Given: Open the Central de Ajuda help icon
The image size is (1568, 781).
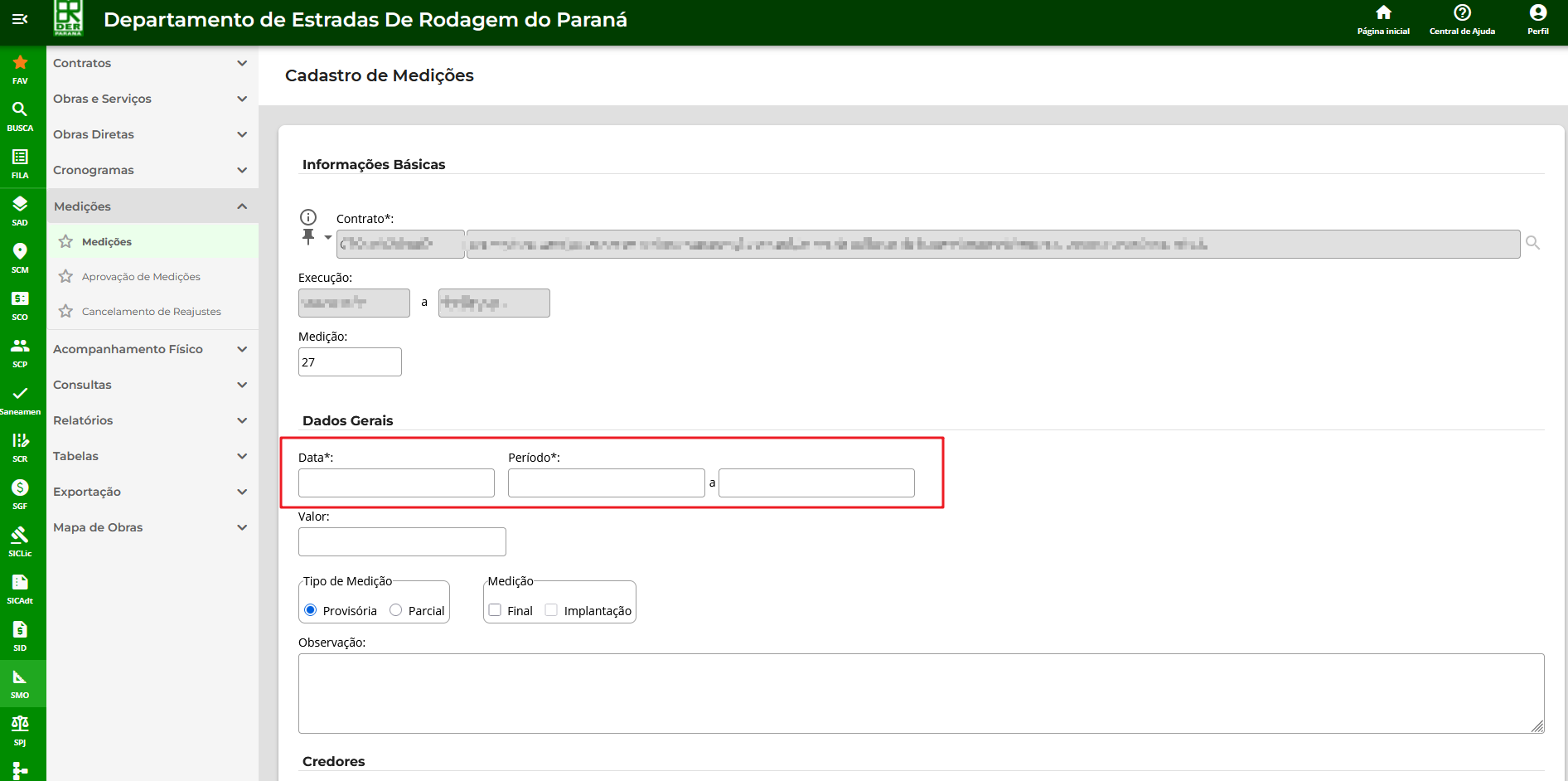Looking at the screenshot, I should (1462, 19).
